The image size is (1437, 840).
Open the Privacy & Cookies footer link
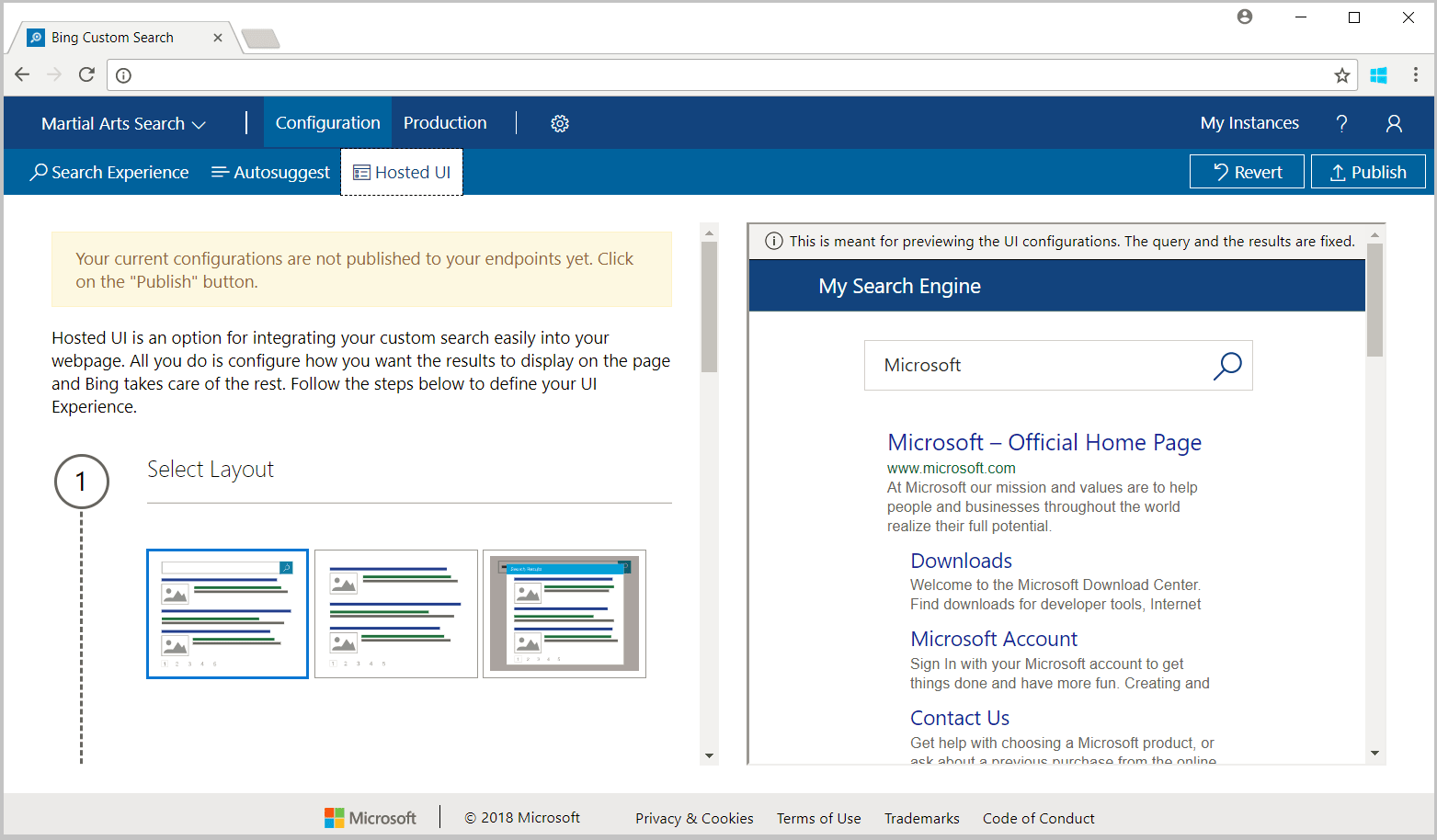[x=694, y=818]
